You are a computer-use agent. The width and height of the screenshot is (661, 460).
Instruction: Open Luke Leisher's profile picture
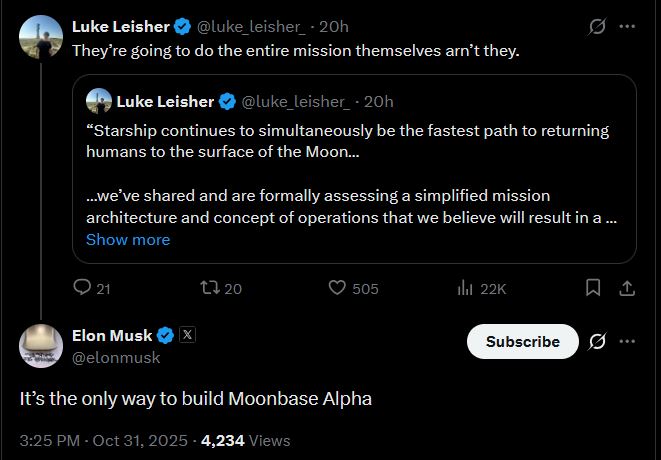(x=41, y=37)
